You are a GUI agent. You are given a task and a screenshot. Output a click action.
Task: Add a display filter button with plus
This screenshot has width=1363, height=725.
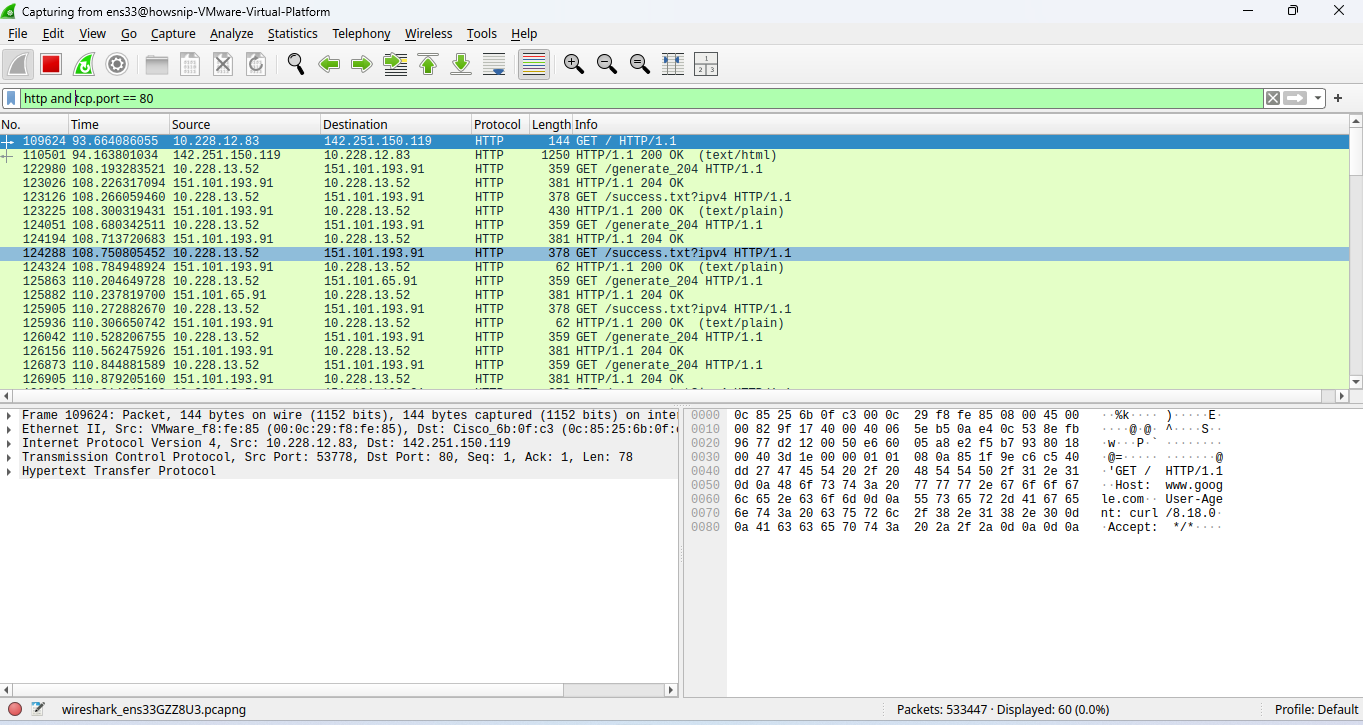click(1338, 99)
